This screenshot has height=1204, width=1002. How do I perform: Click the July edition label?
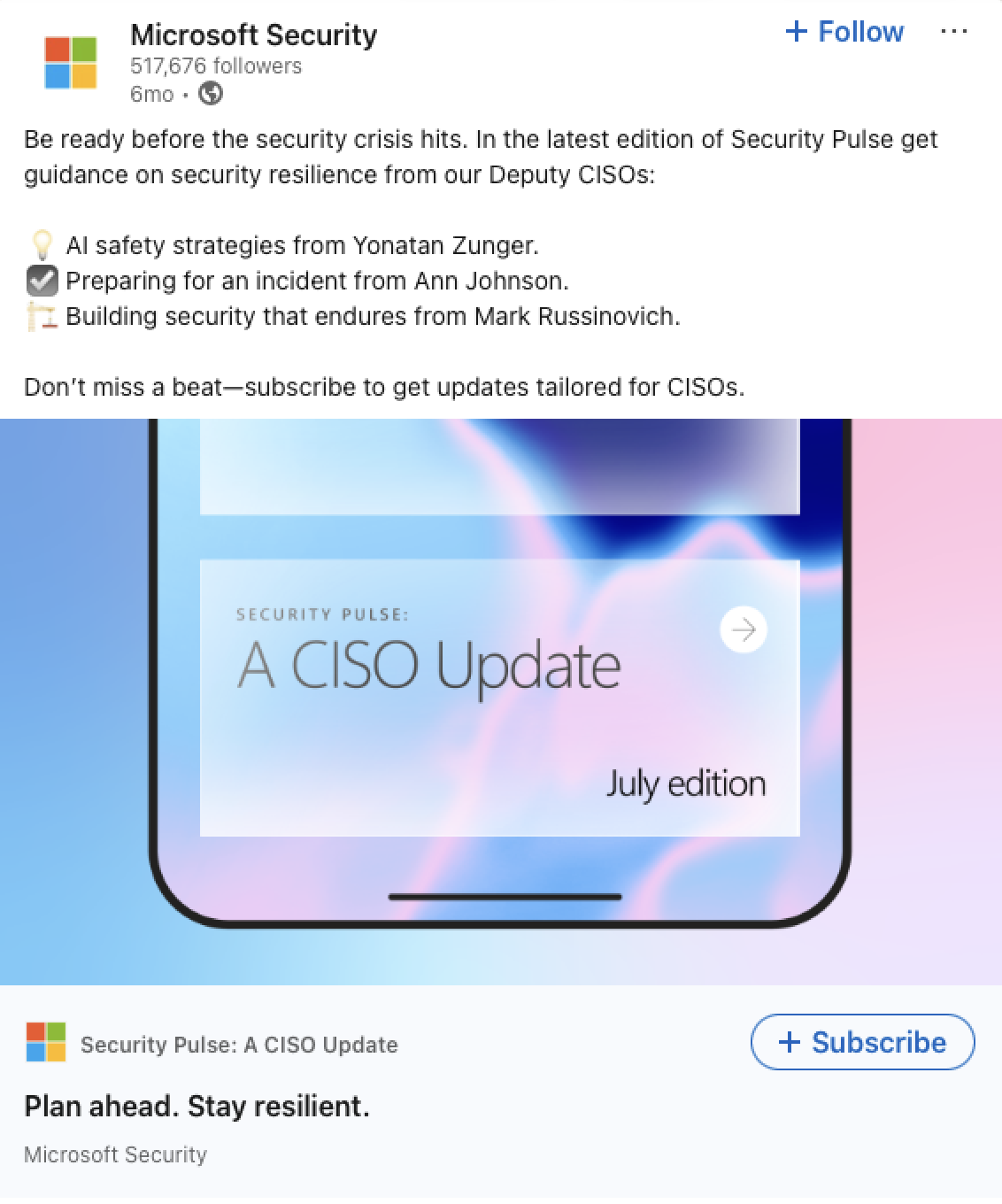686,784
